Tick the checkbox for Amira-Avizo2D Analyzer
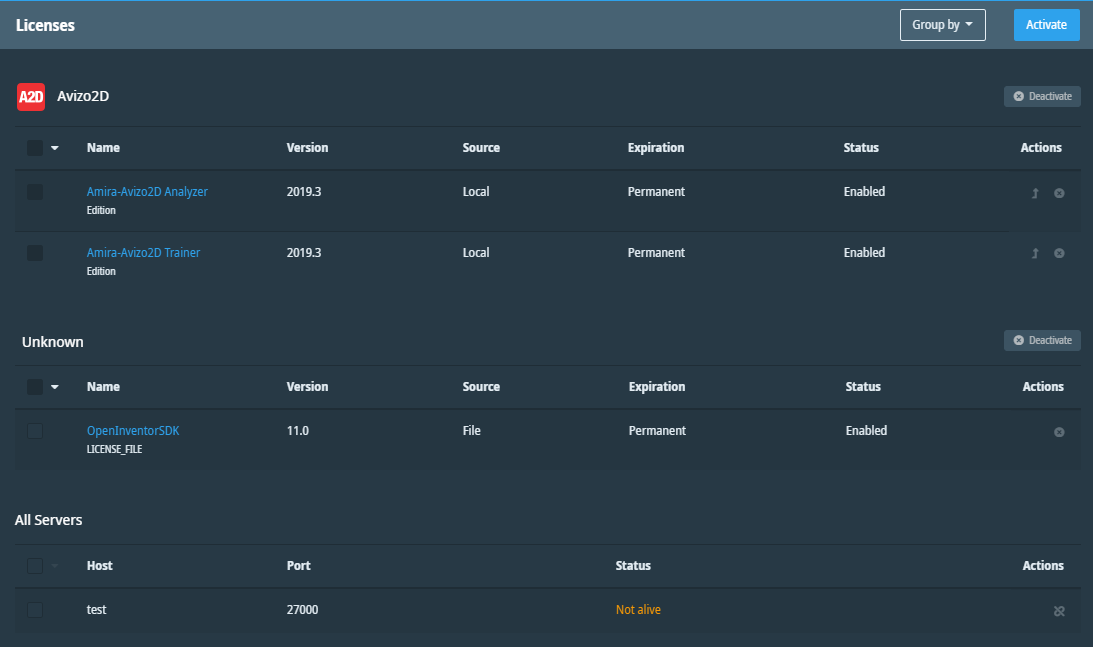This screenshot has width=1093, height=647. point(35,192)
